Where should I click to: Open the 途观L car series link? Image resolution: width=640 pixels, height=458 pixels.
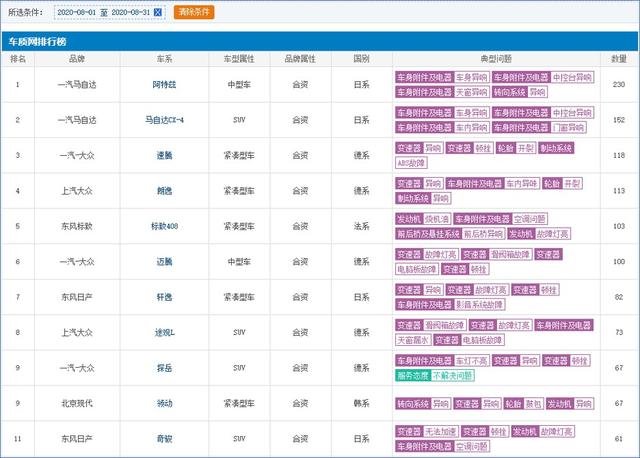tap(164, 332)
